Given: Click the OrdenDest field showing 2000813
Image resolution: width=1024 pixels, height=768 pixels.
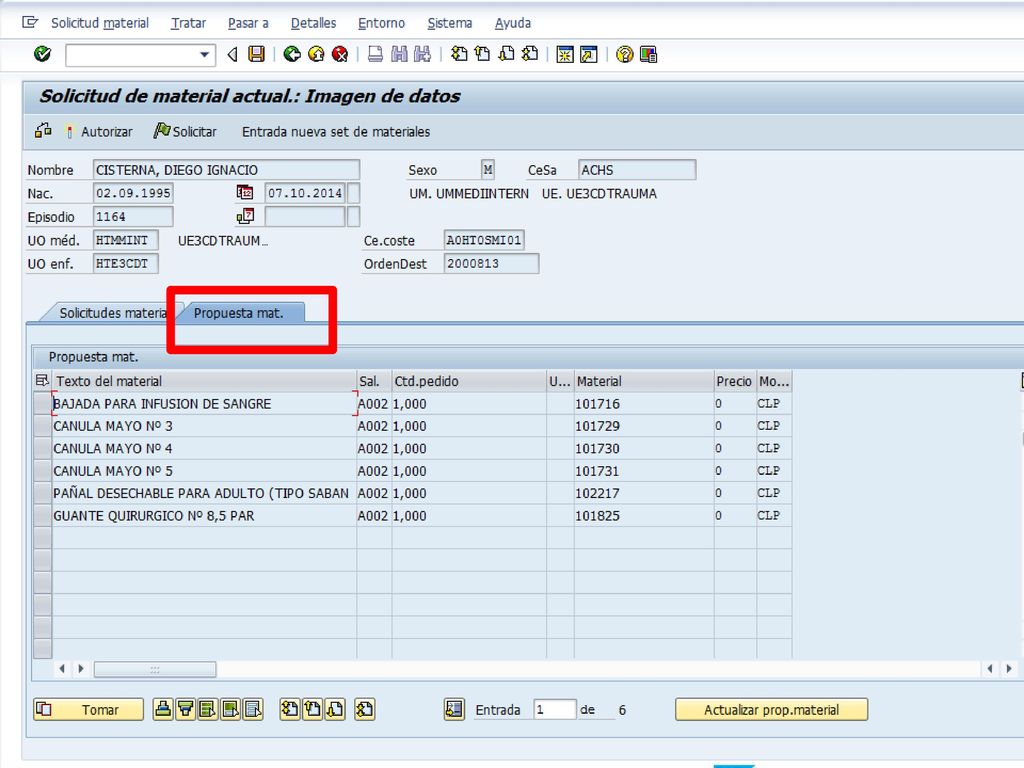Looking at the screenshot, I should click(x=491, y=264).
